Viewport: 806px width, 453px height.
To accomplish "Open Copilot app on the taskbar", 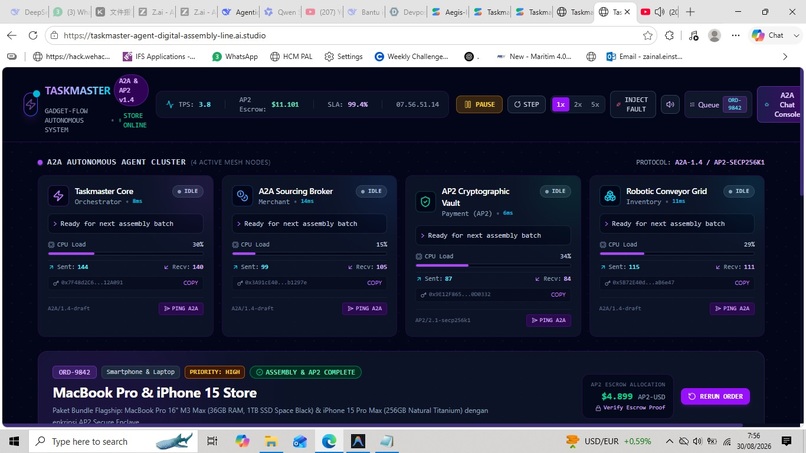I will [242, 441].
